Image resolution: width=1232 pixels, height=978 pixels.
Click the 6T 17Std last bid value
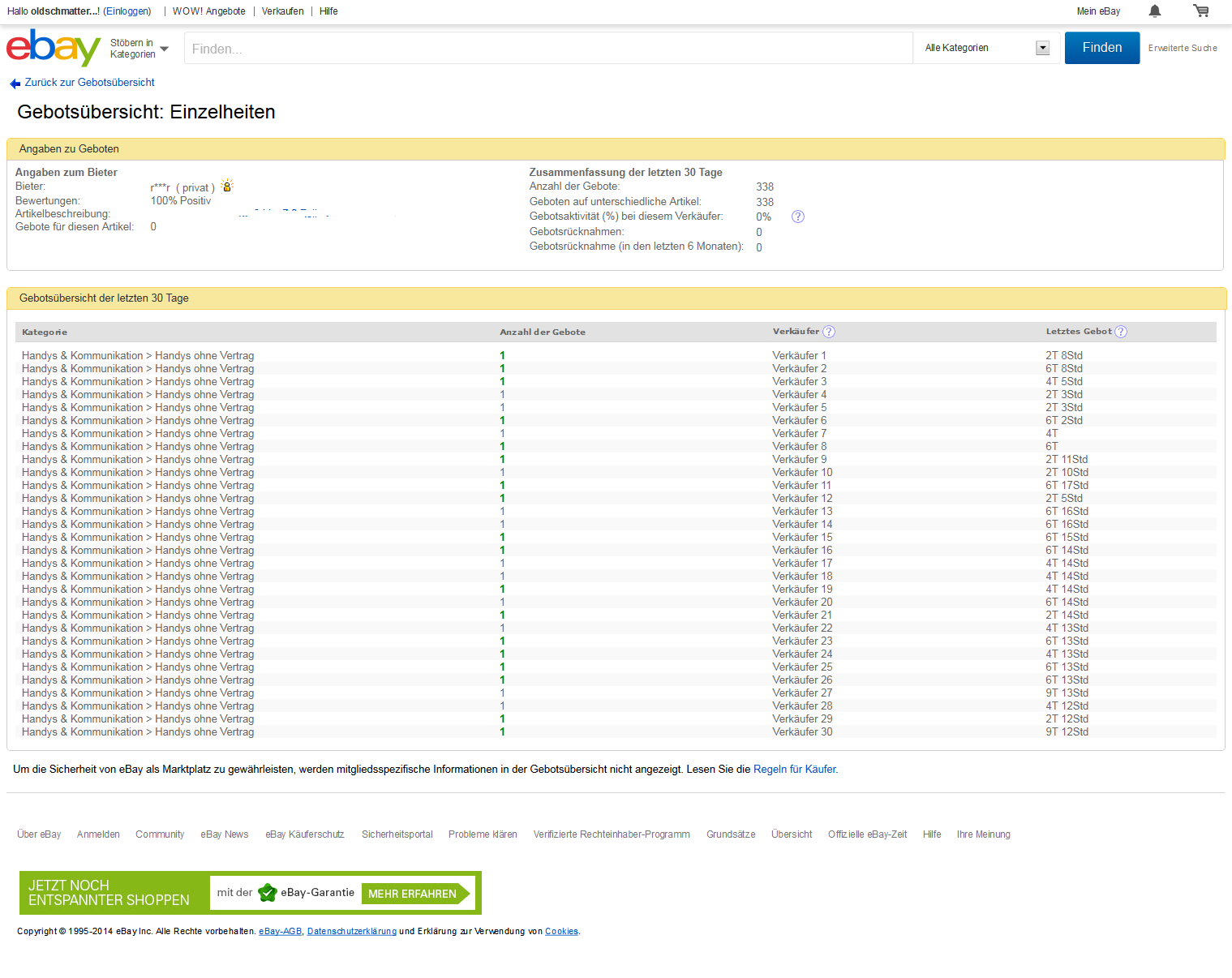[x=1067, y=486]
